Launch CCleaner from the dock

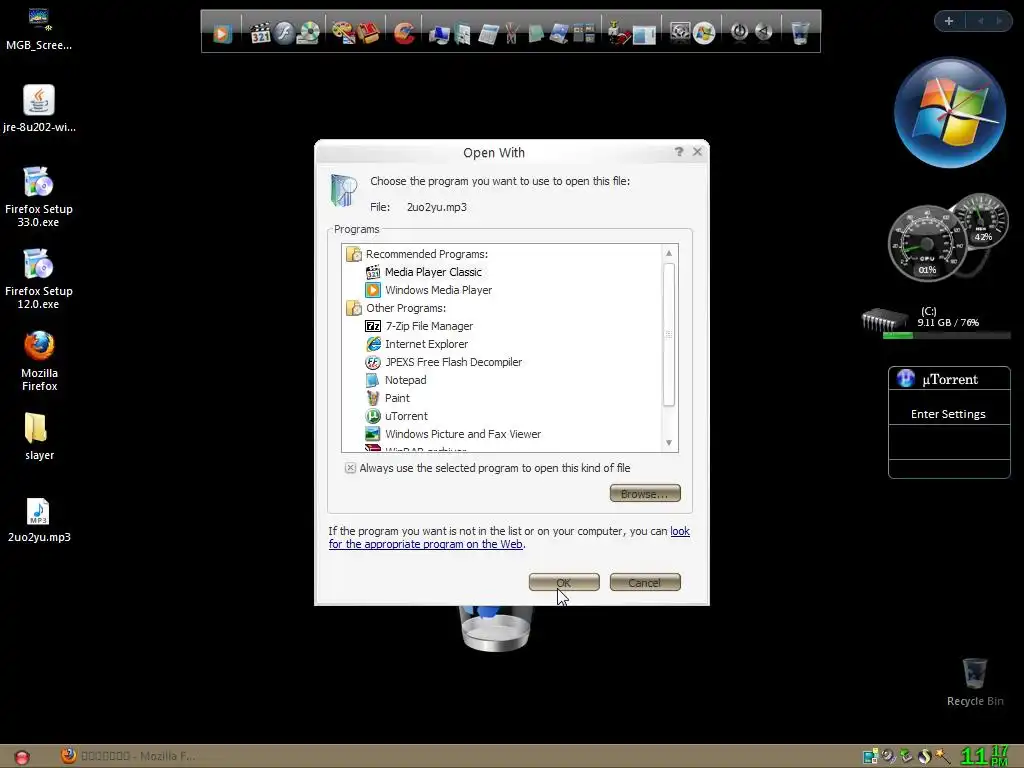(x=404, y=33)
